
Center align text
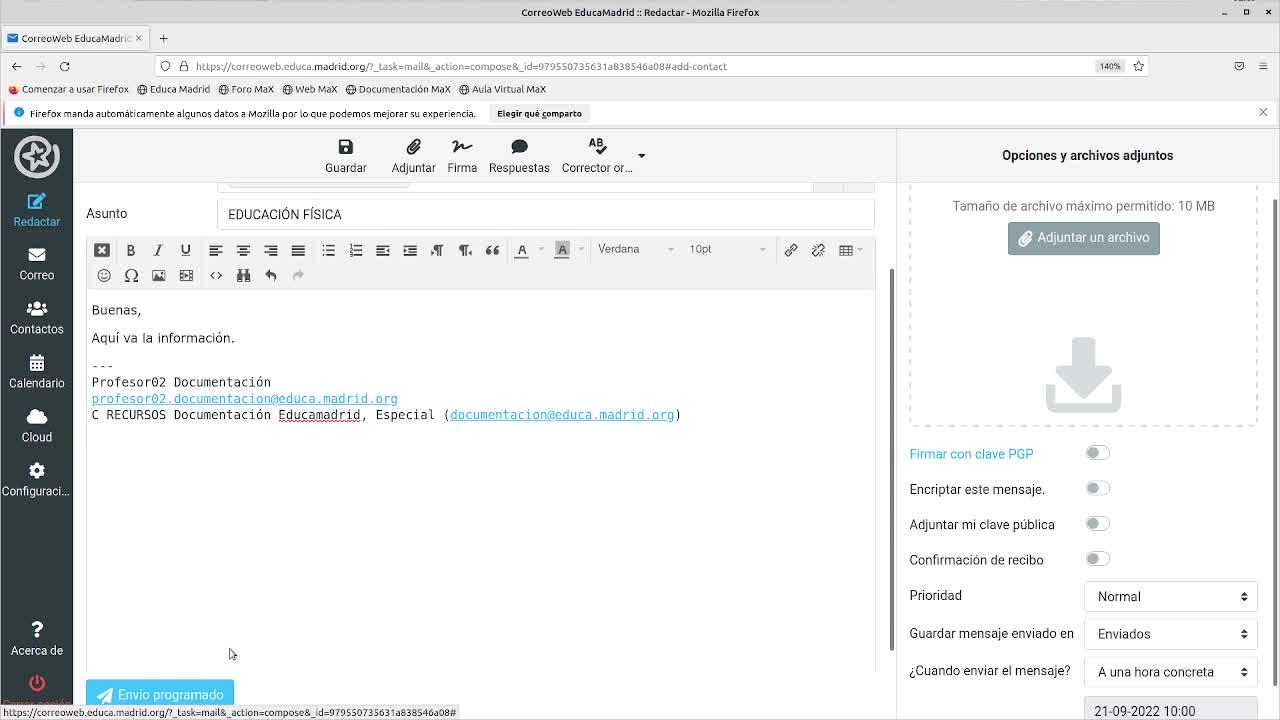[x=243, y=250]
